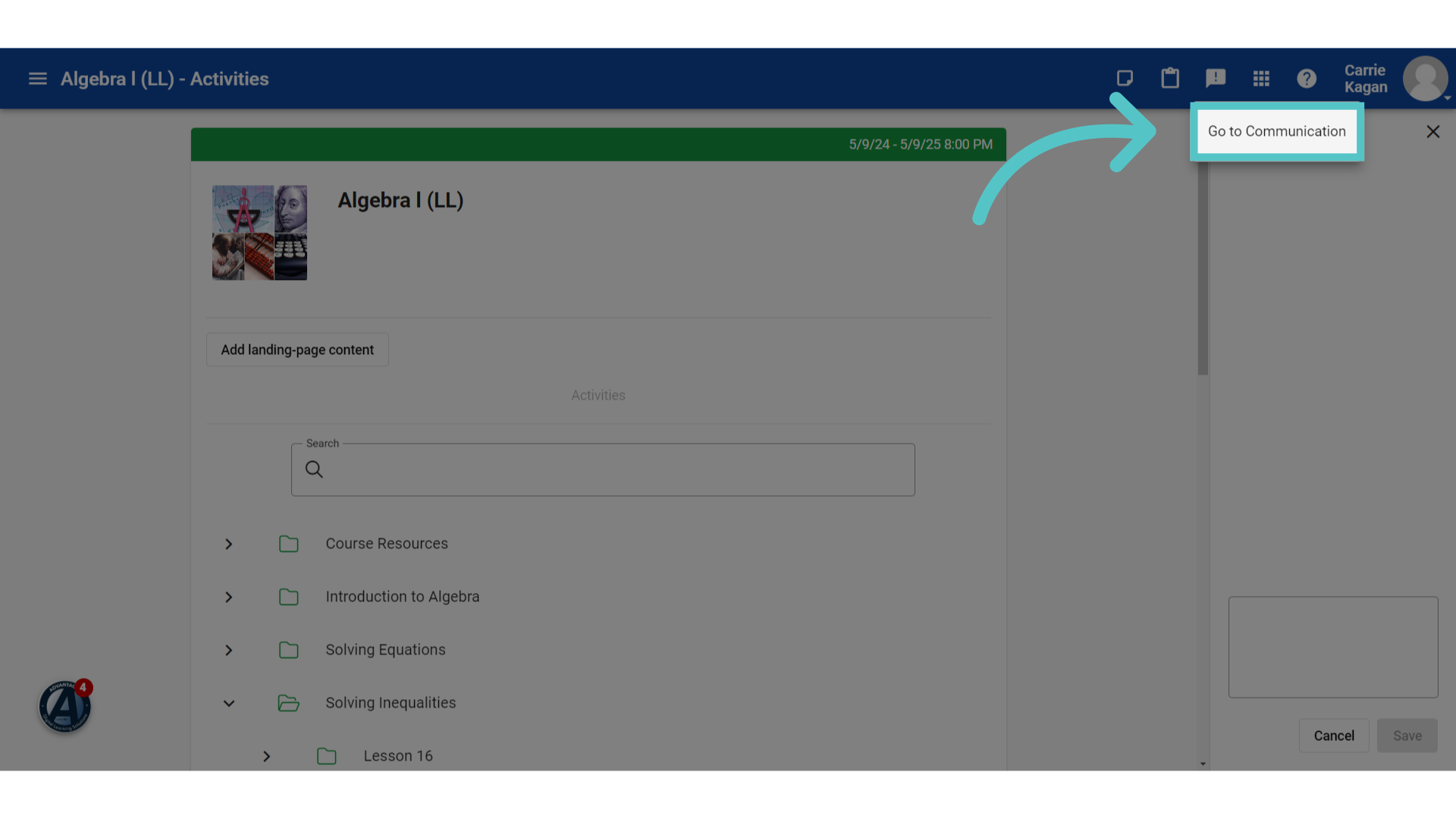This screenshot has width=1456, height=819.
Task: Click the Lesson 16 folder icon
Action: (x=326, y=756)
